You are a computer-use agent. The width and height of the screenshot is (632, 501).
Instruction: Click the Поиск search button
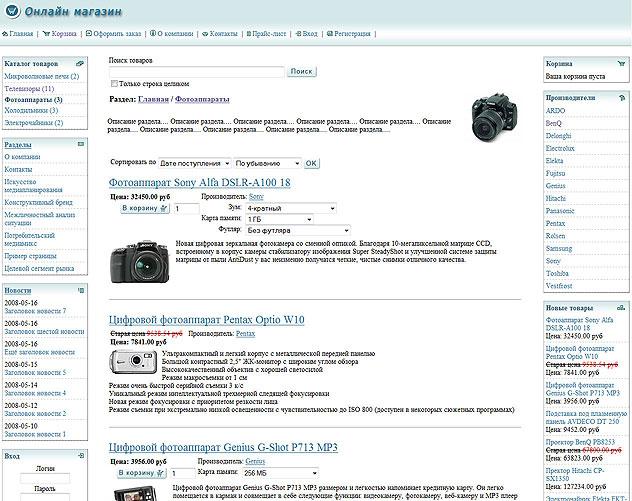pos(301,71)
